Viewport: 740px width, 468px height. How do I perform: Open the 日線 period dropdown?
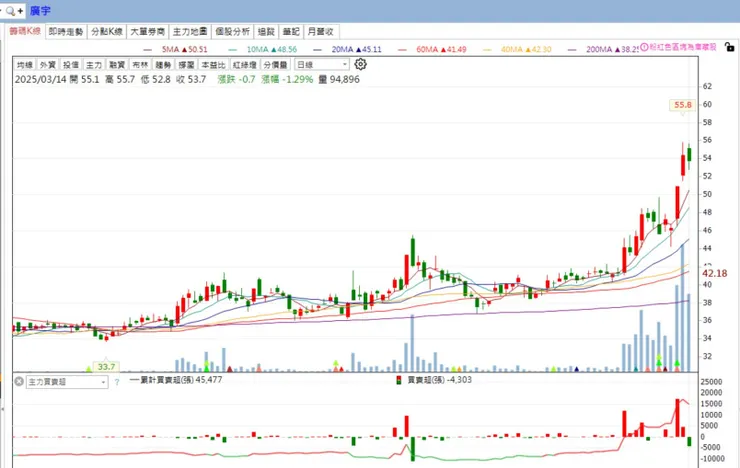pyautogui.click(x=322, y=64)
